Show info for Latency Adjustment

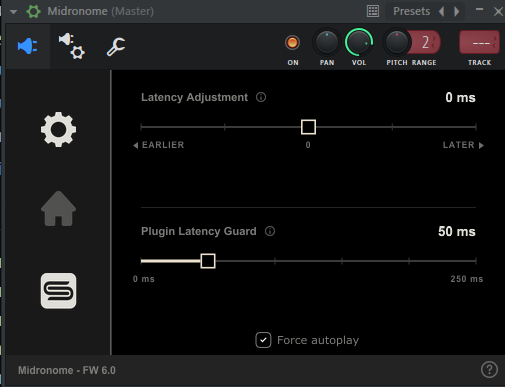pos(261,97)
